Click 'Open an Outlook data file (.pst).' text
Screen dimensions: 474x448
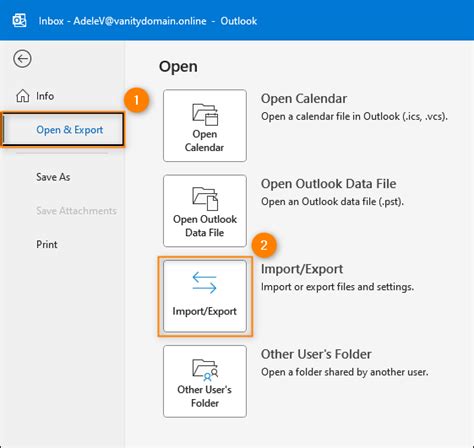tap(332, 202)
